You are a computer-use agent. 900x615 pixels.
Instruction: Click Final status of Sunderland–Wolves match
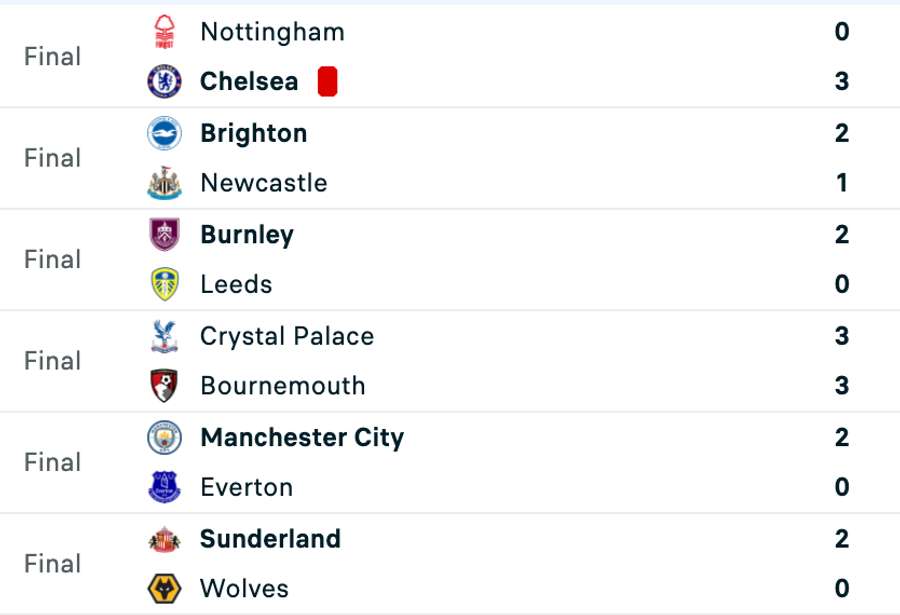click(x=52, y=564)
